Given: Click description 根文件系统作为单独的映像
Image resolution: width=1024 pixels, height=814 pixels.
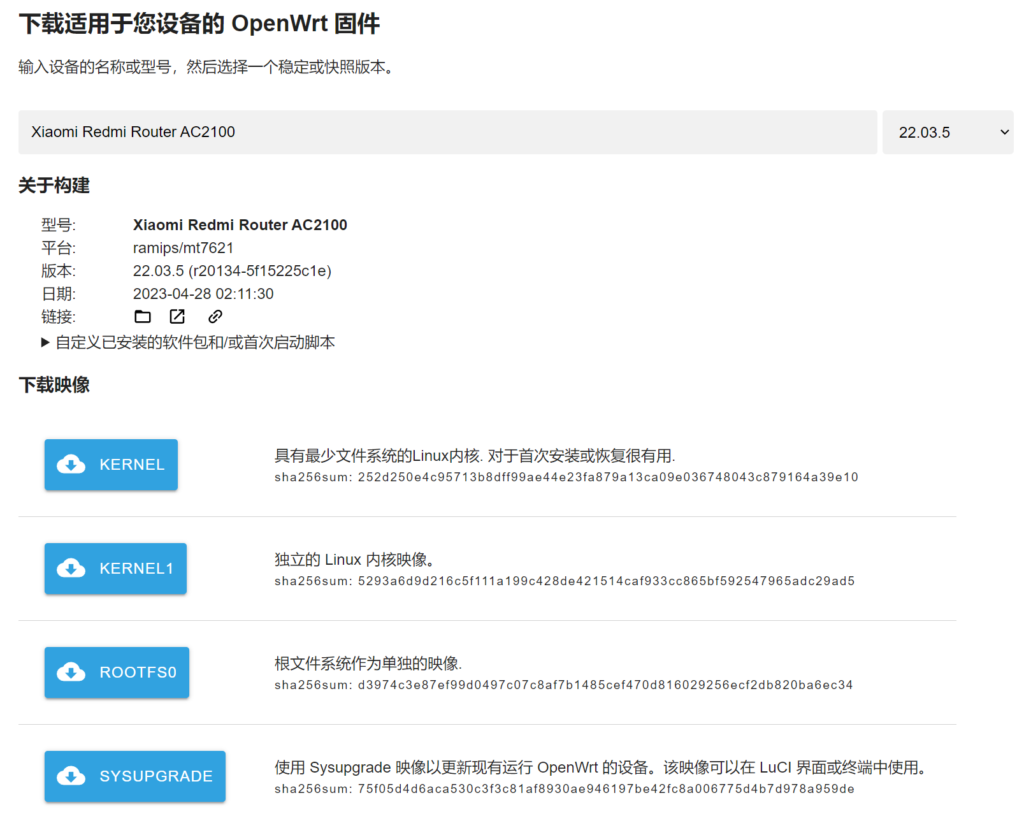Looking at the screenshot, I should coord(368,664).
